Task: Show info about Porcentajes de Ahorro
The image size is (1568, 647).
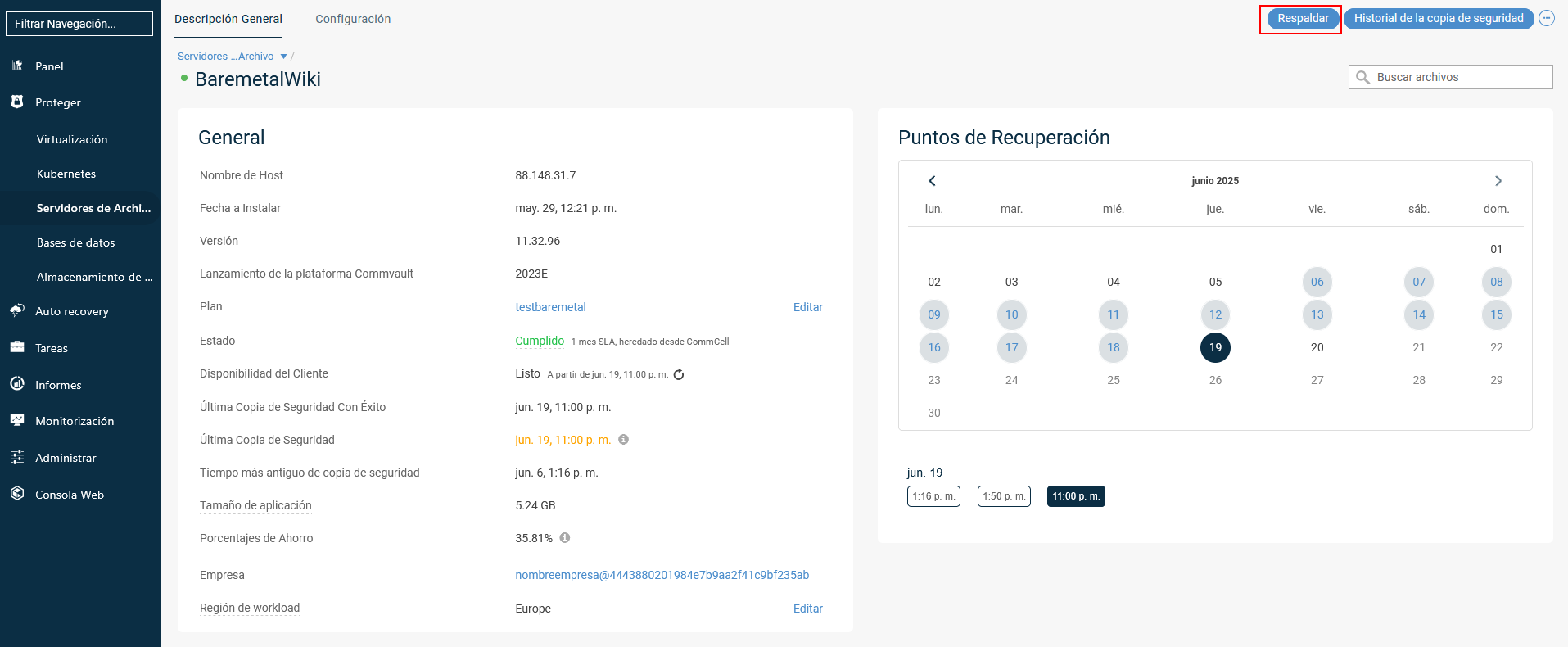Action: (565, 538)
